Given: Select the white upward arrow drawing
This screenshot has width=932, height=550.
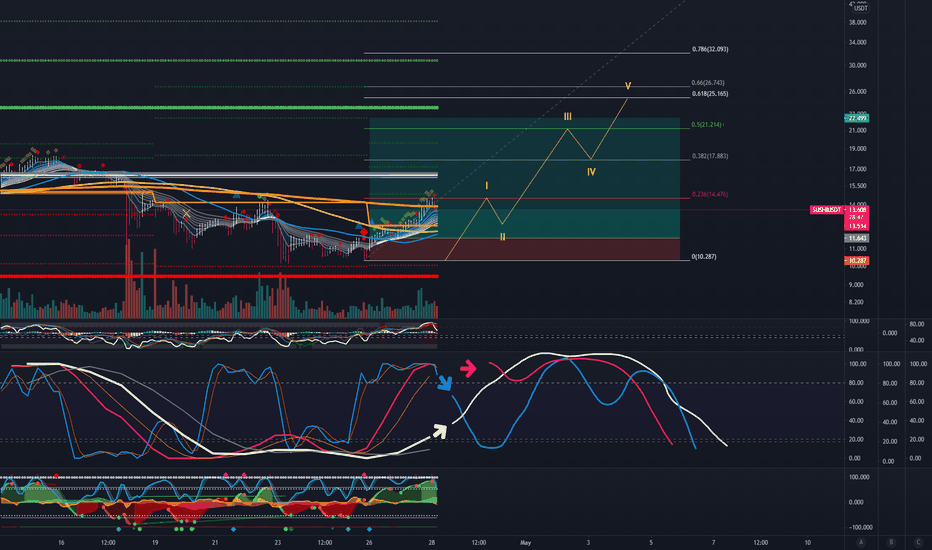Looking at the screenshot, I should (x=439, y=431).
